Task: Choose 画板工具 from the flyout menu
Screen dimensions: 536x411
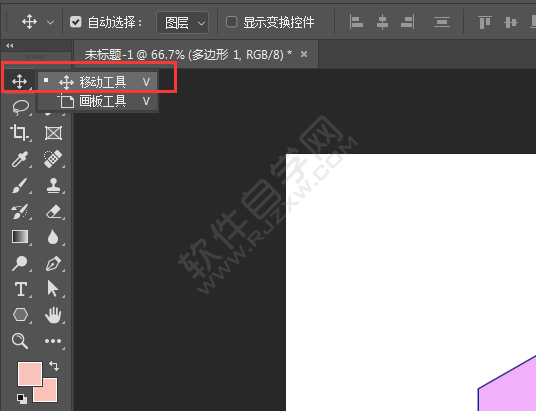Action: click(x=97, y=101)
